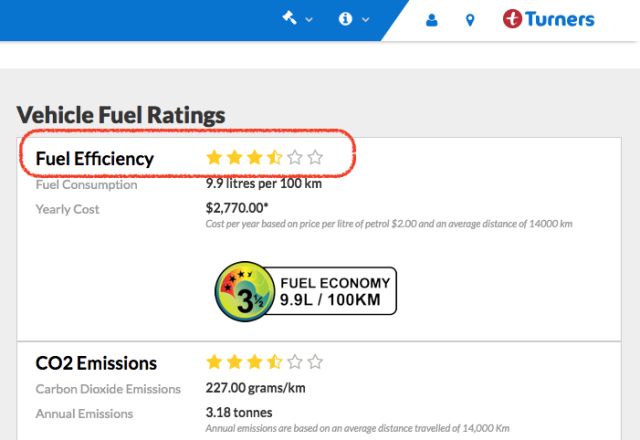This screenshot has width=640, height=440.
Task: Open the user account icon
Action: click(432, 19)
